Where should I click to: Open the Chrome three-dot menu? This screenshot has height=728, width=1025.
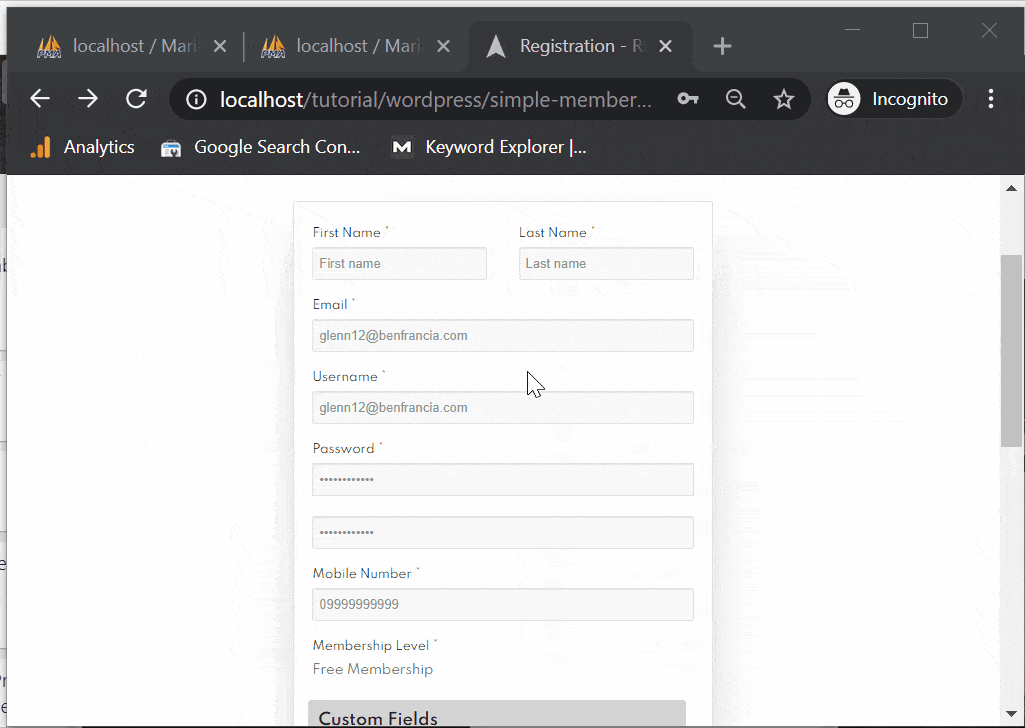click(x=991, y=99)
